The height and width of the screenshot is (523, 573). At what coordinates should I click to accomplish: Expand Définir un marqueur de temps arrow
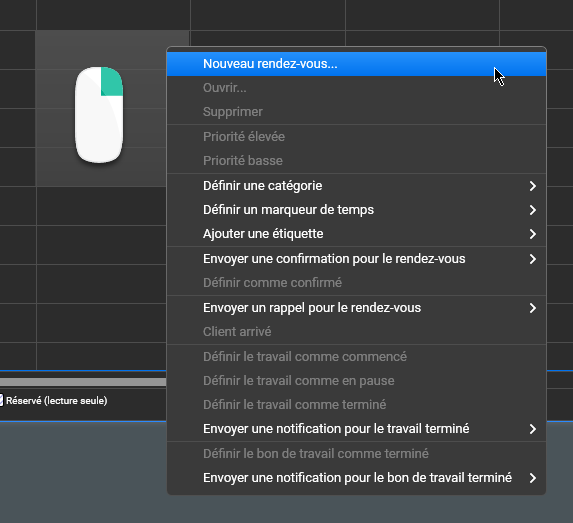pyautogui.click(x=533, y=210)
